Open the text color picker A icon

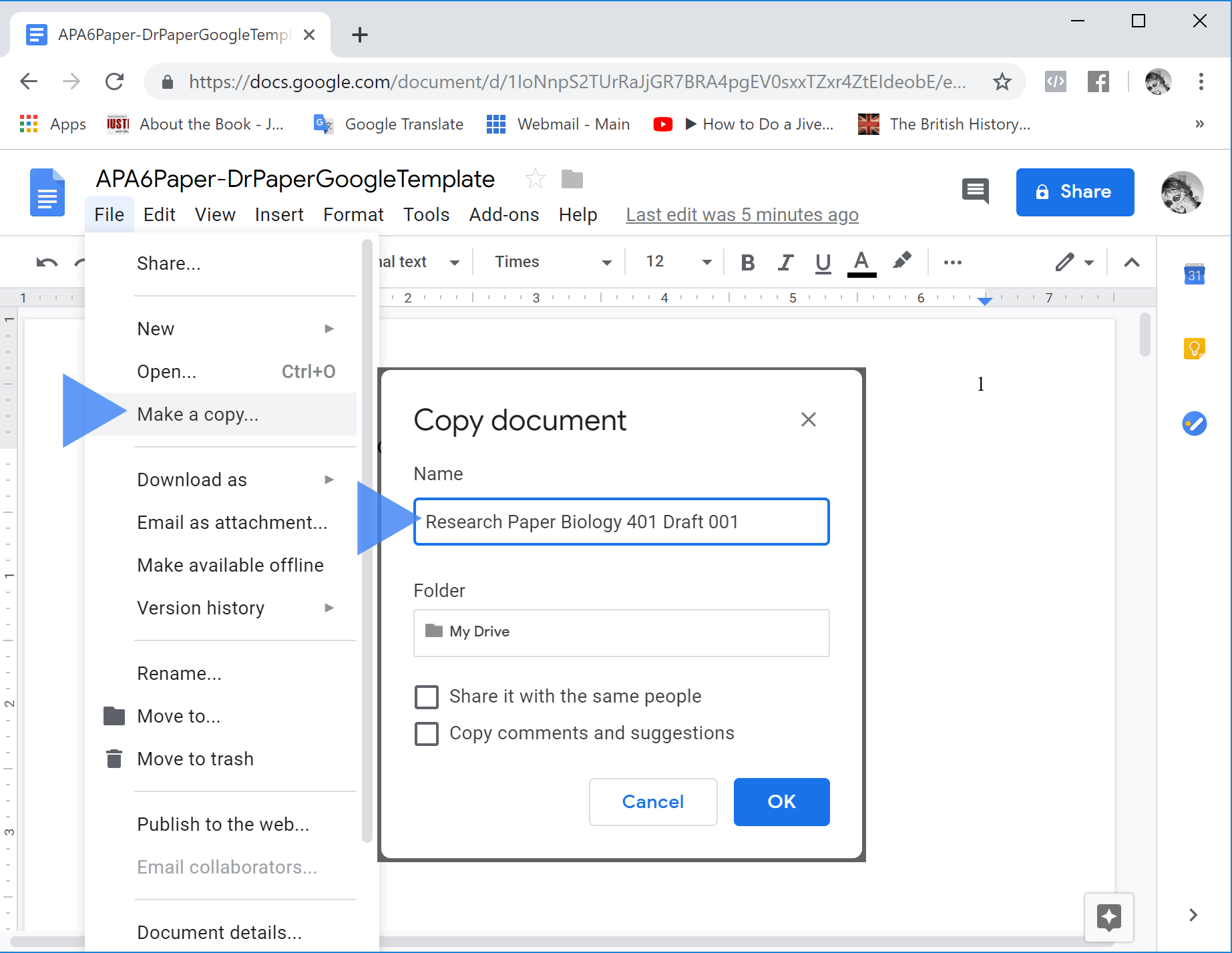[861, 262]
